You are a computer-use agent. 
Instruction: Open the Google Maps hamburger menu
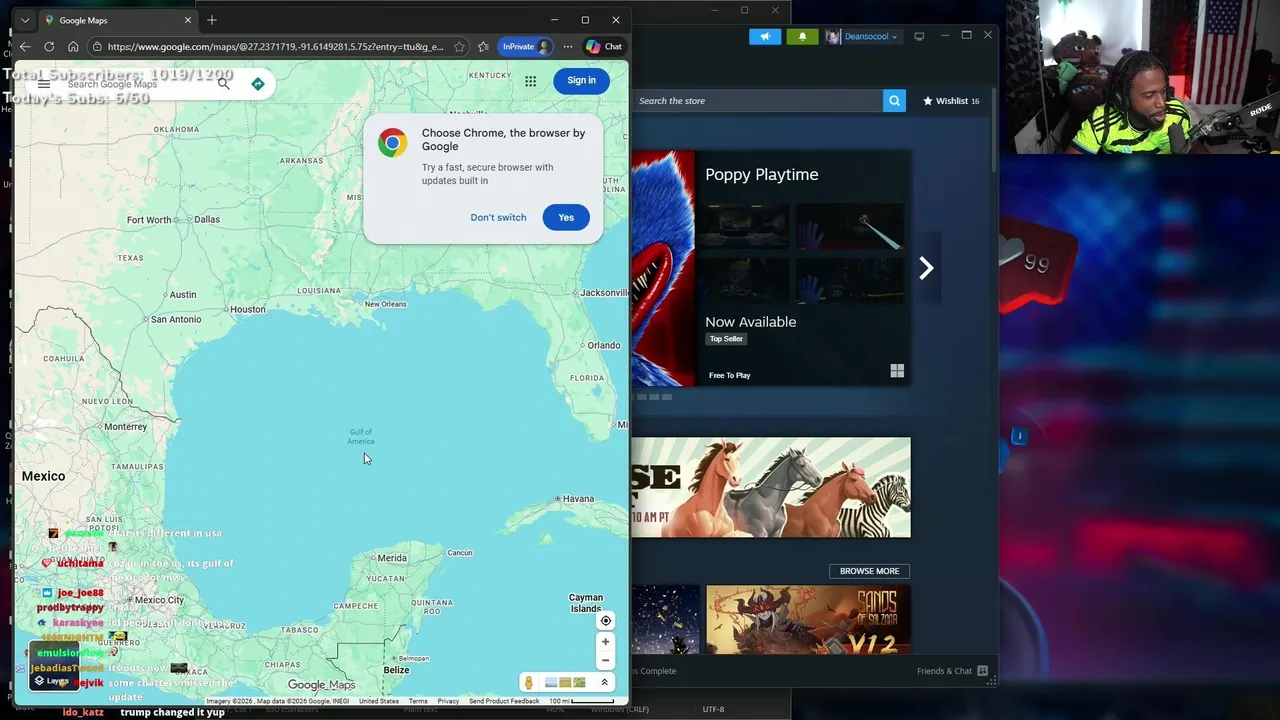pyautogui.click(x=44, y=84)
